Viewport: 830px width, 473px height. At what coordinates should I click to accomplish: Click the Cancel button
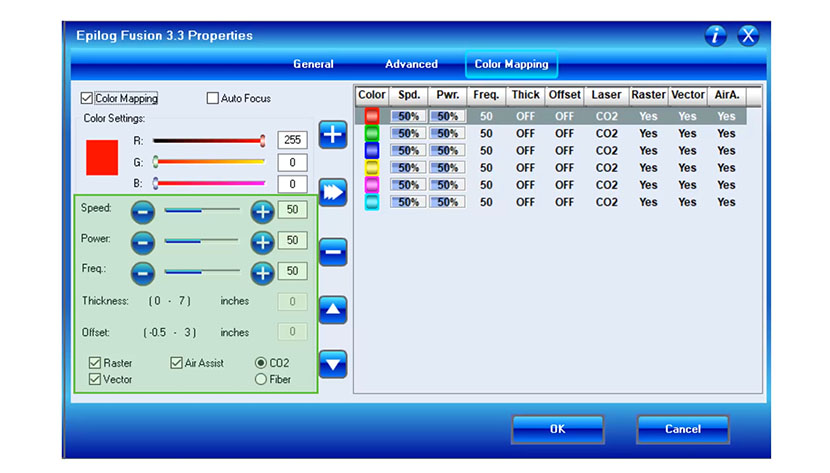pos(682,429)
